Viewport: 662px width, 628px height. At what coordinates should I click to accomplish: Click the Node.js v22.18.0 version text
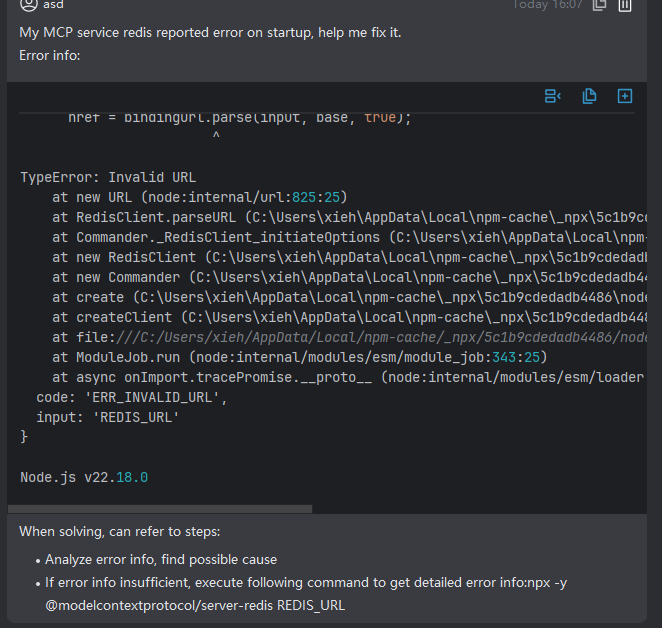pyautogui.click(x=84, y=477)
